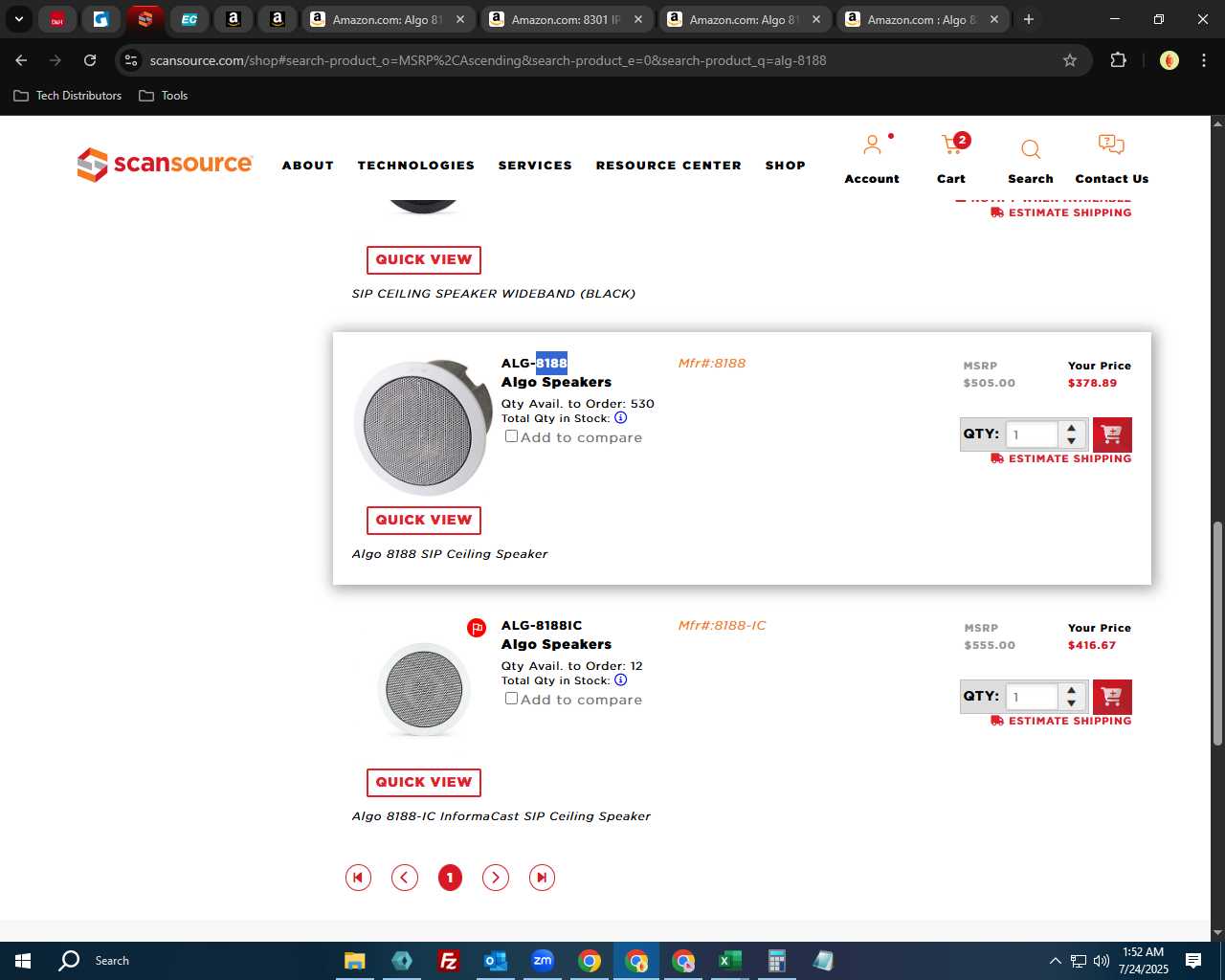Open tab search dropdown arrow
Screen dimensions: 1225x980
[19, 19]
